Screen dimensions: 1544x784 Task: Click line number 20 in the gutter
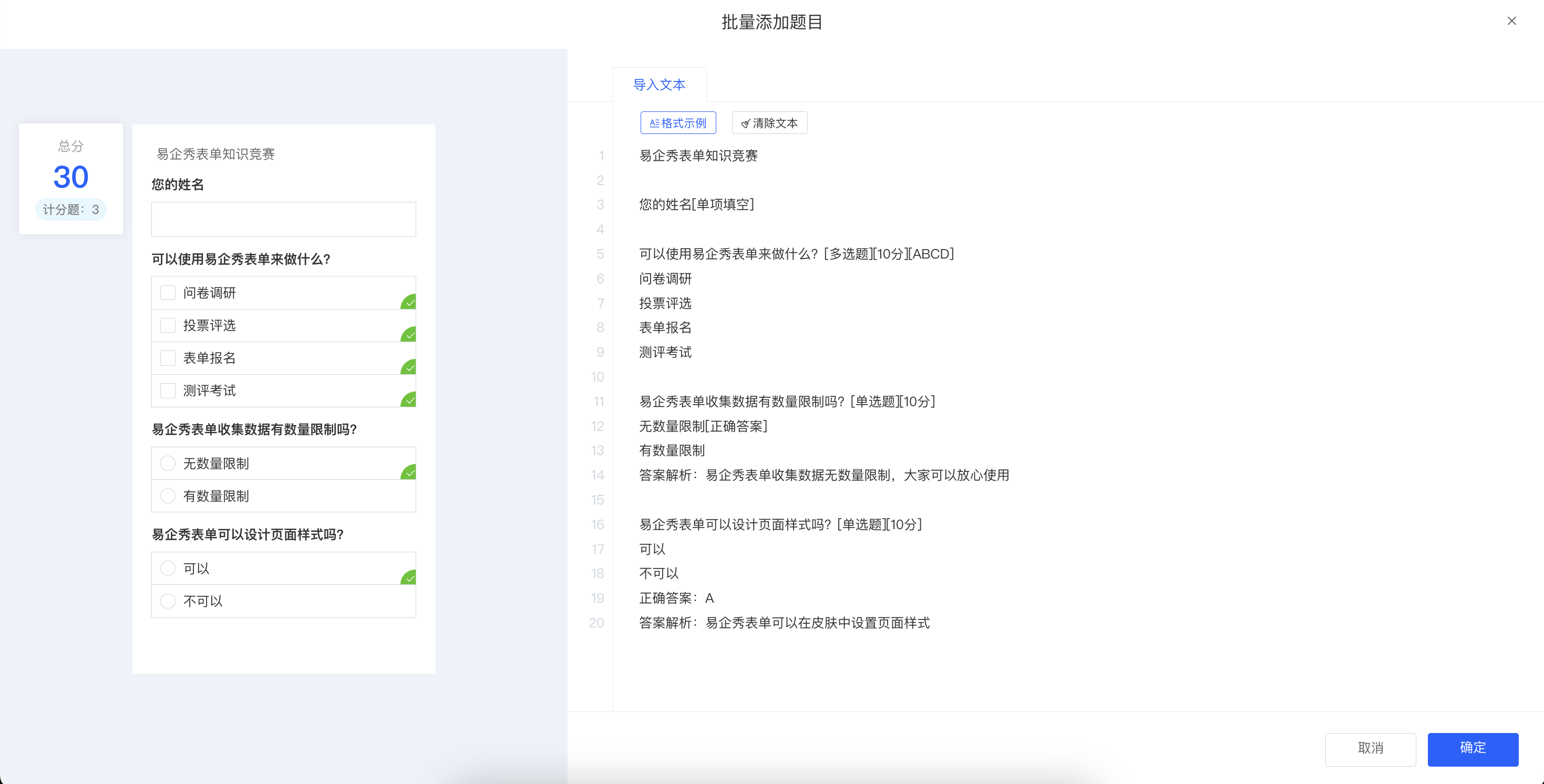click(x=596, y=623)
